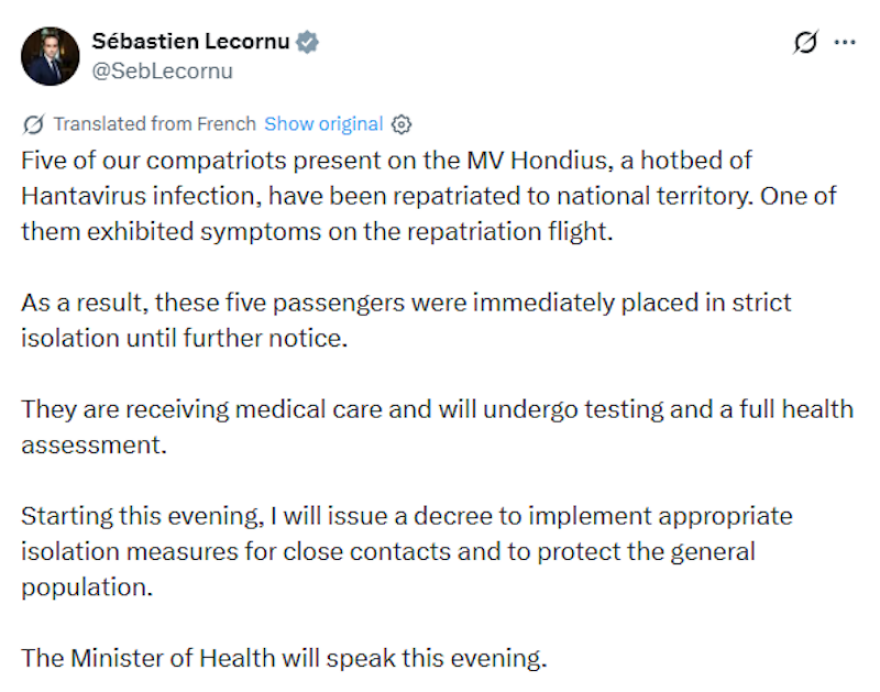Visit the @SebLecornu handle link
The image size is (880, 692).
(x=162, y=71)
